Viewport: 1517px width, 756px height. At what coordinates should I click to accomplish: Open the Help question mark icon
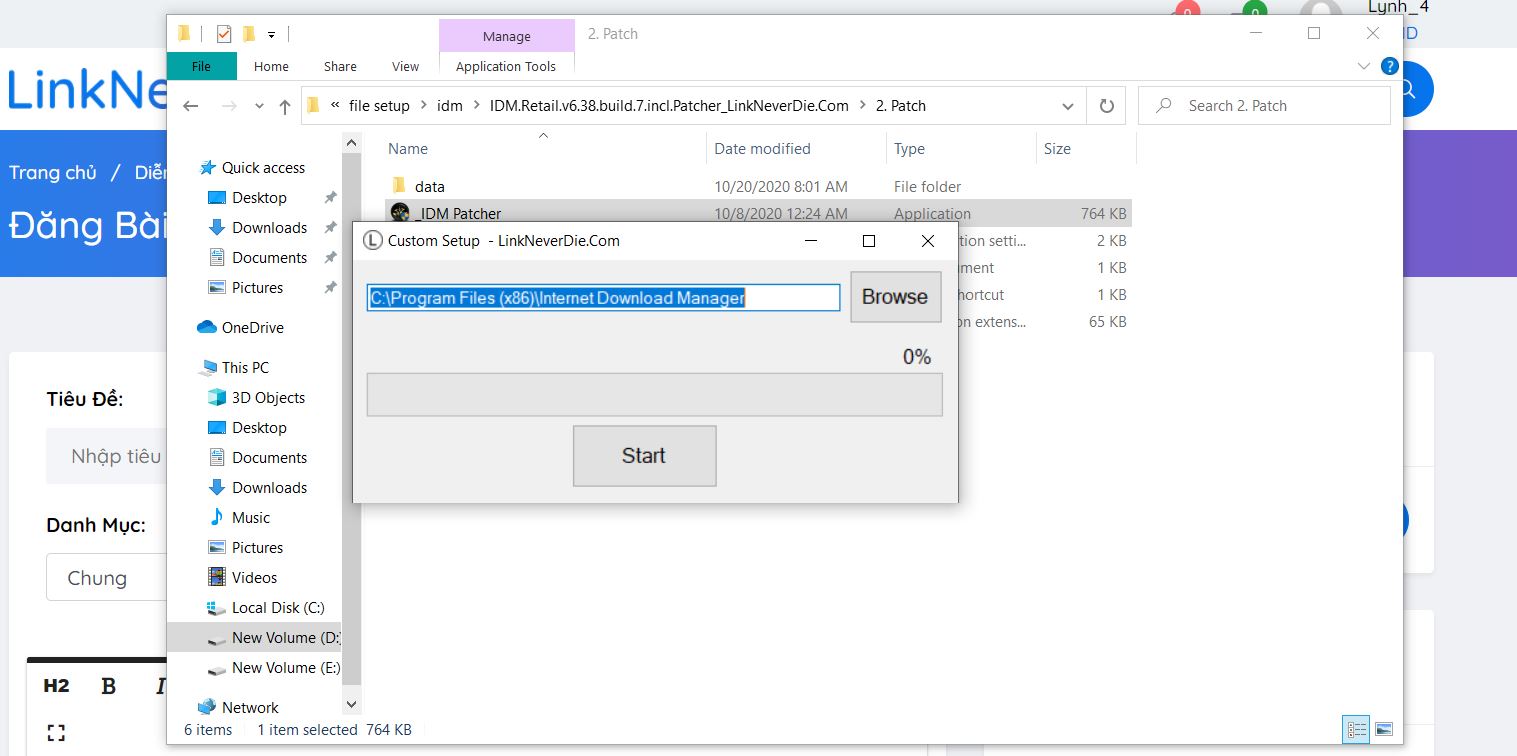tap(1389, 66)
